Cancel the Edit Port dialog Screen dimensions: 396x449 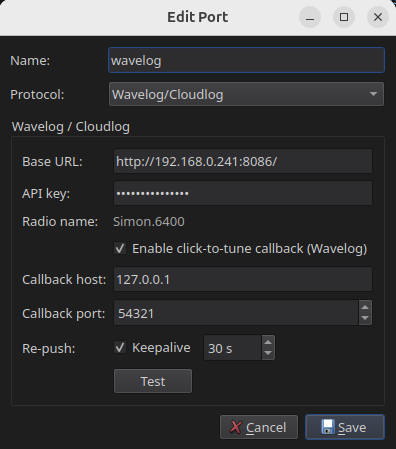259,427
